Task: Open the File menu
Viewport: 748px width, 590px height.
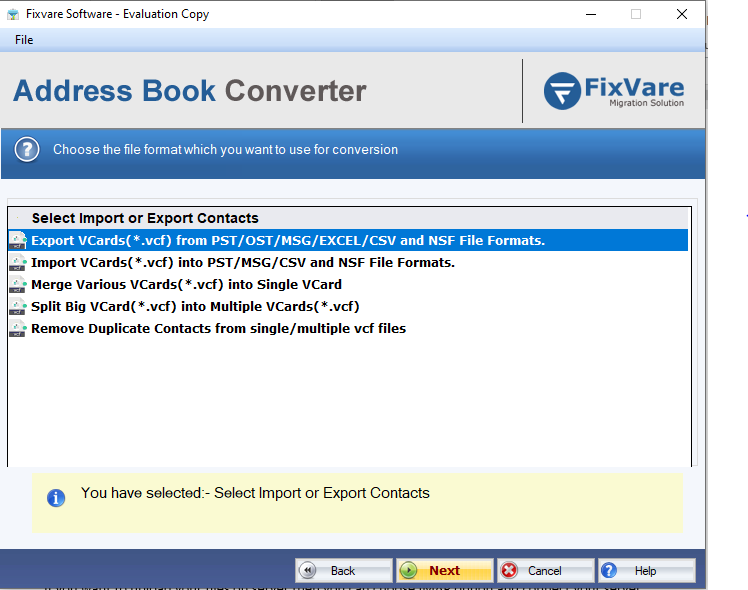Action: point(24,40)
